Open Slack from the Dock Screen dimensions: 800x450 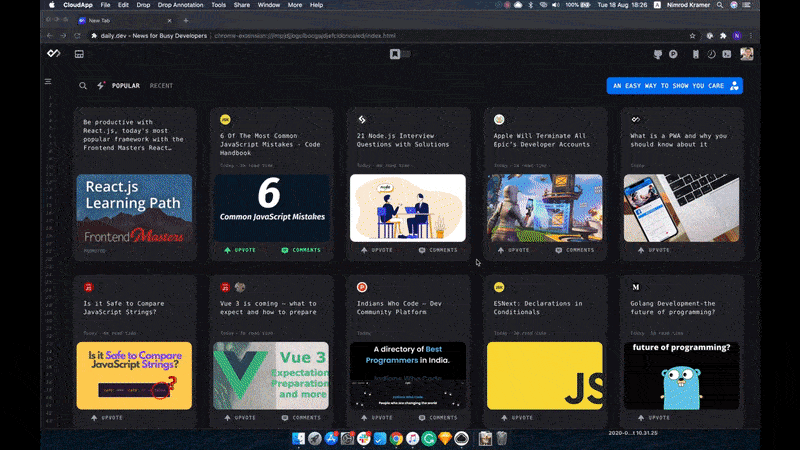pos(364,438)
